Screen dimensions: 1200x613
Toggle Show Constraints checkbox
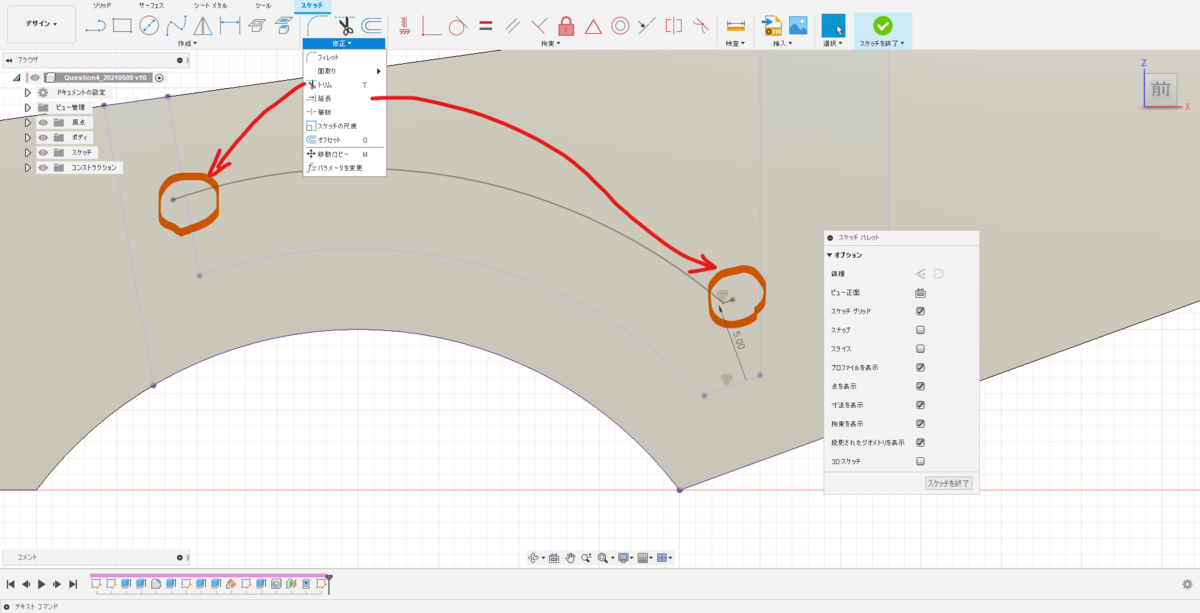(920, 424)
